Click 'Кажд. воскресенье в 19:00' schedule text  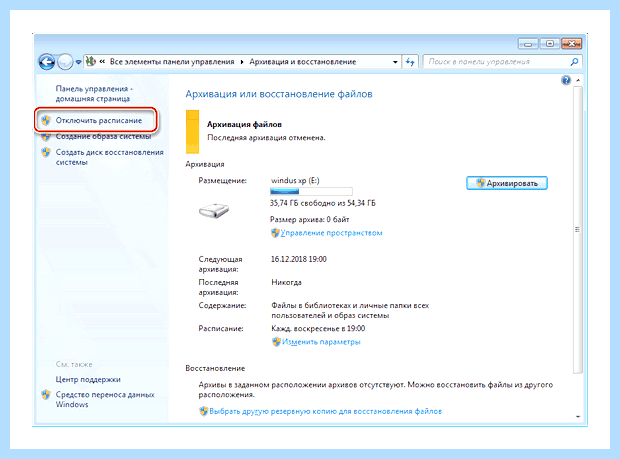click(318, 329)
